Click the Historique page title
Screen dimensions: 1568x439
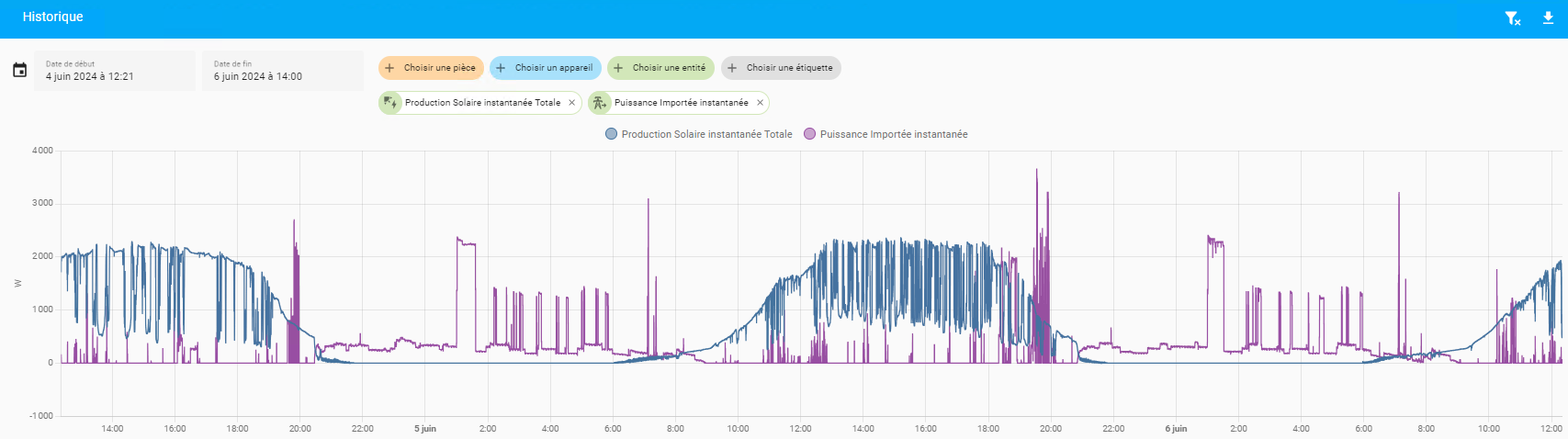[x=52, y=17]
